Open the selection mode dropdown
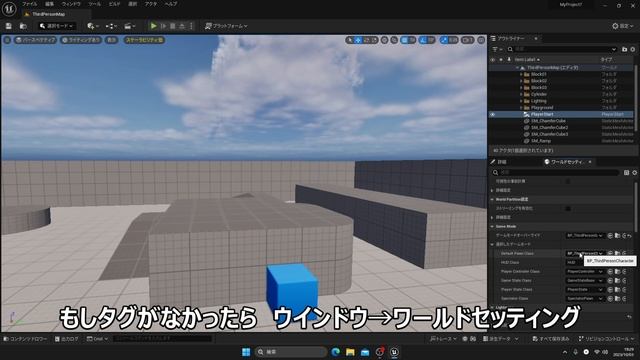The image size is (640, 360). tap(57, 26)
